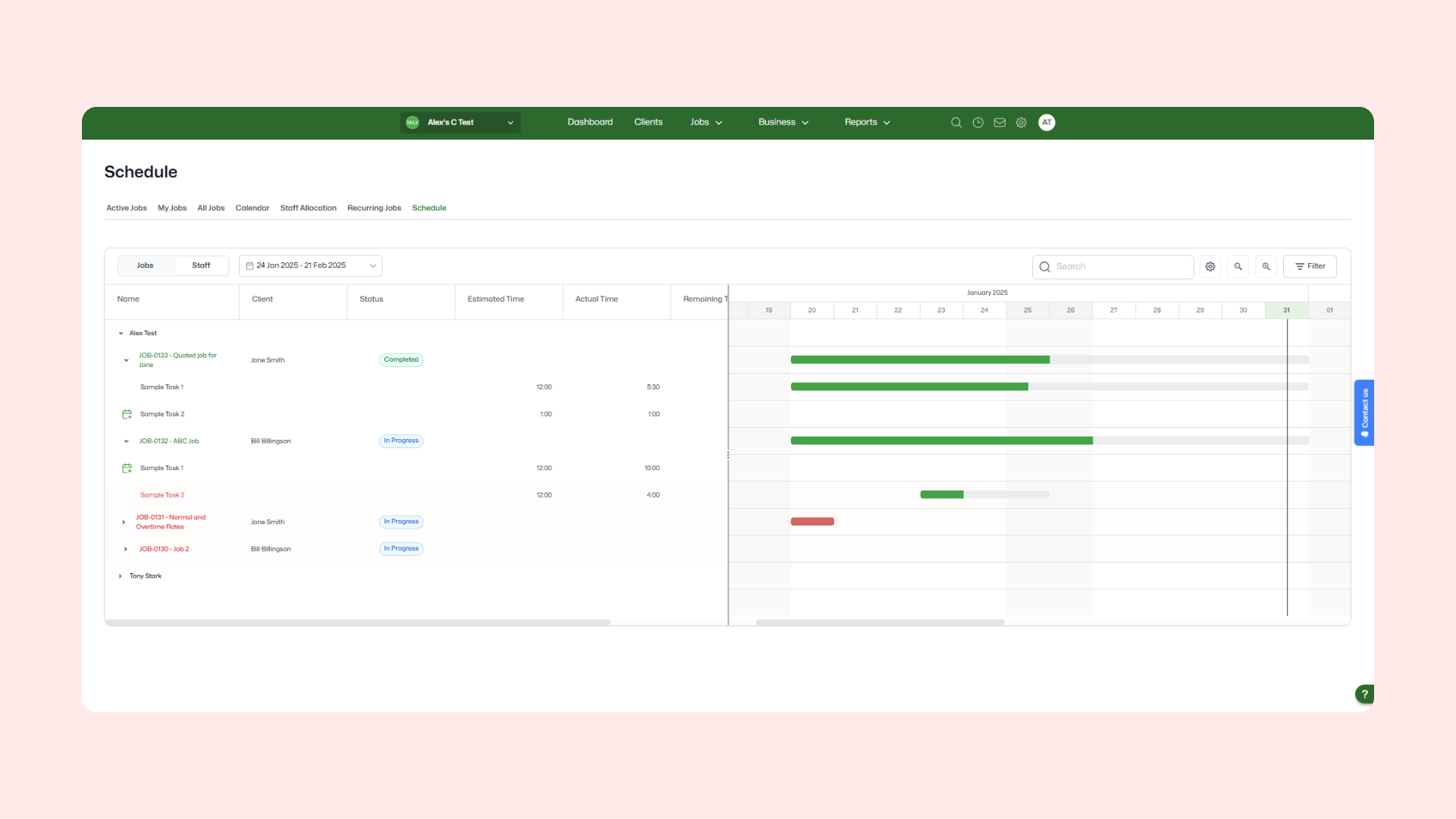Click the calendar icon beside Sample Task 2
This screenshot has height=819, width=1456.
pyautogui.click(x=126, y=413)
